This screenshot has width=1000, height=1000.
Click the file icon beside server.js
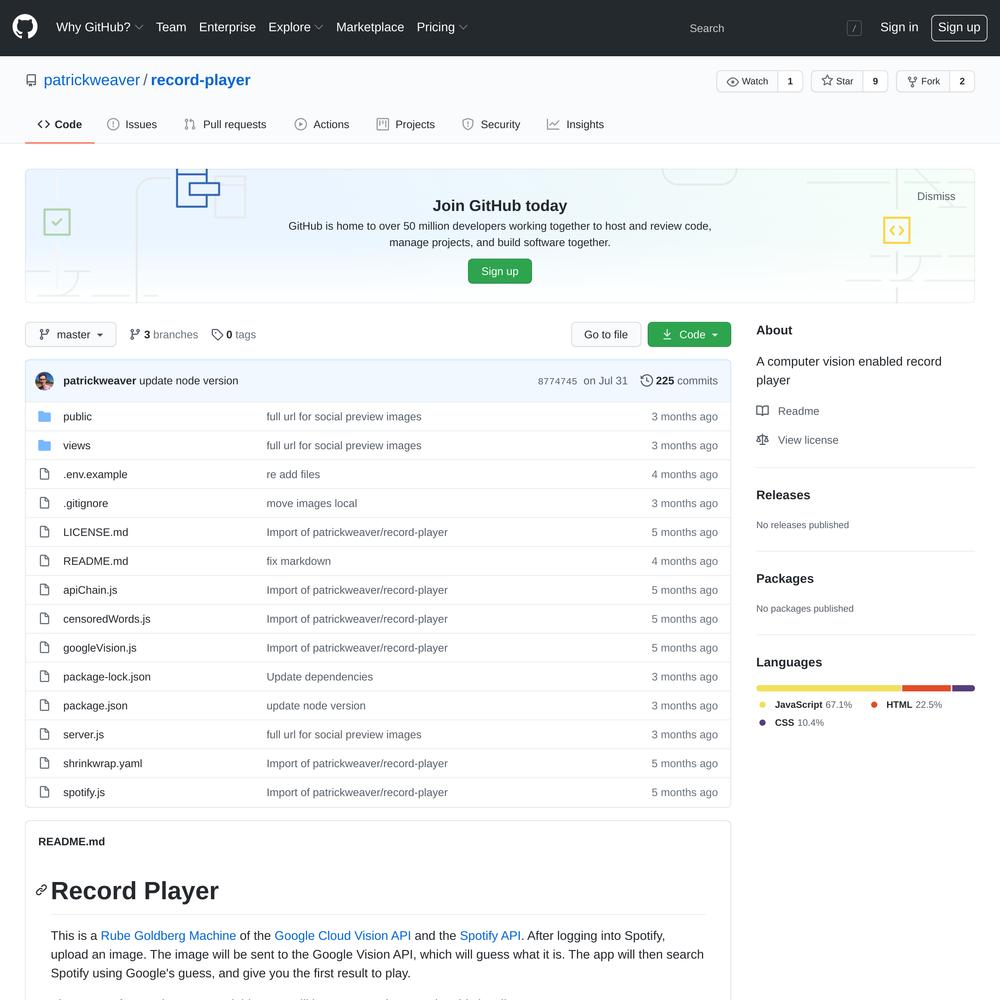point(44,734)
